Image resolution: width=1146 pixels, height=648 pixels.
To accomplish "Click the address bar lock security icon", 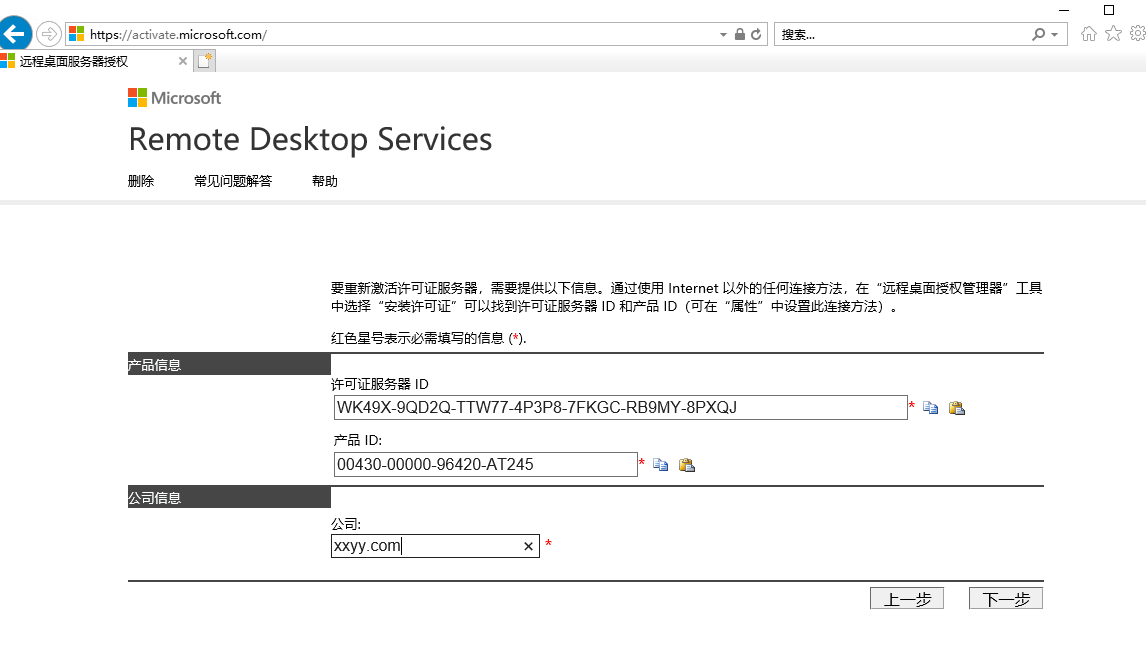I will [740, 34].
